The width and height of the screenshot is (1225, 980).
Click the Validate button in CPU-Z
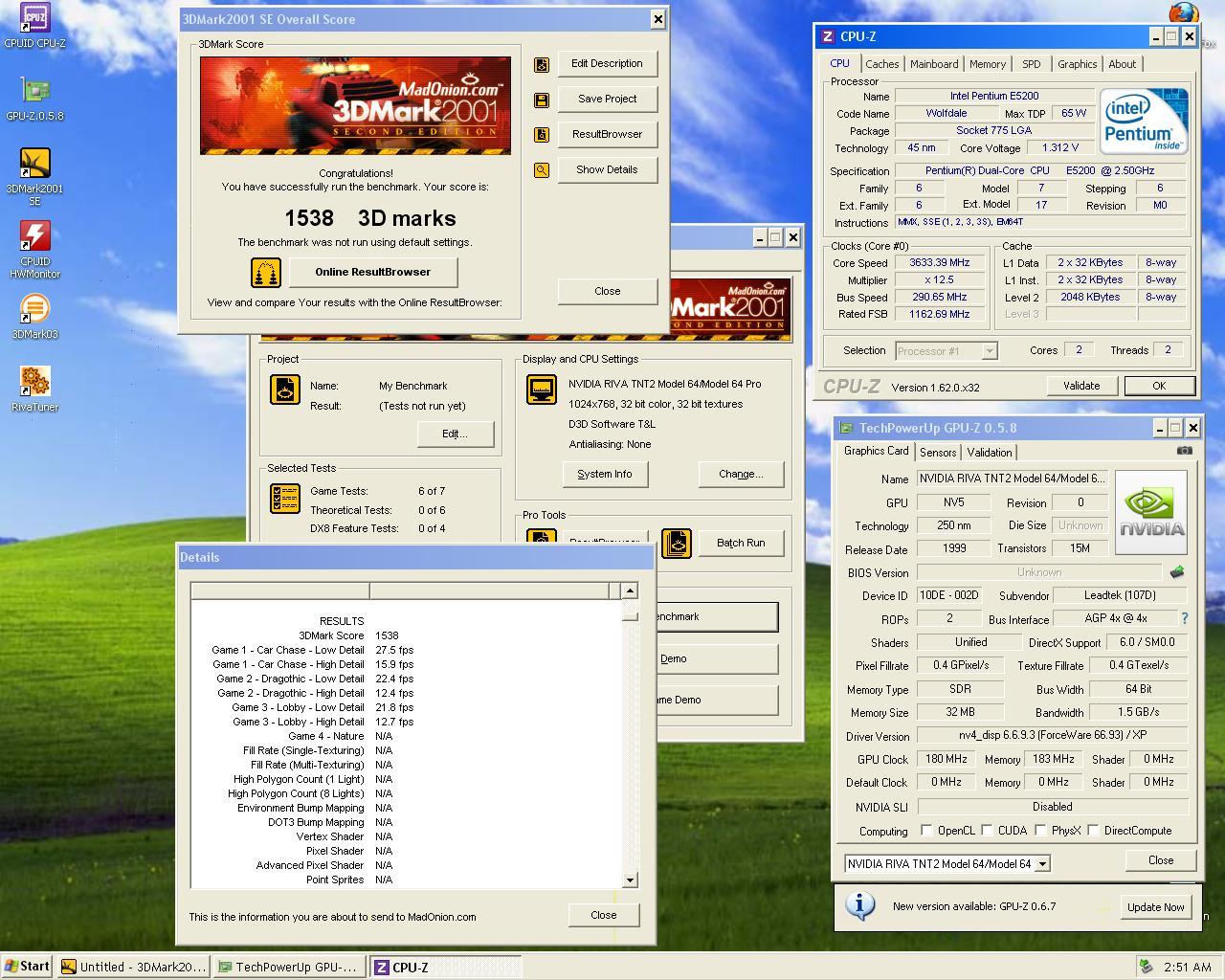(x=1081, y=386)
